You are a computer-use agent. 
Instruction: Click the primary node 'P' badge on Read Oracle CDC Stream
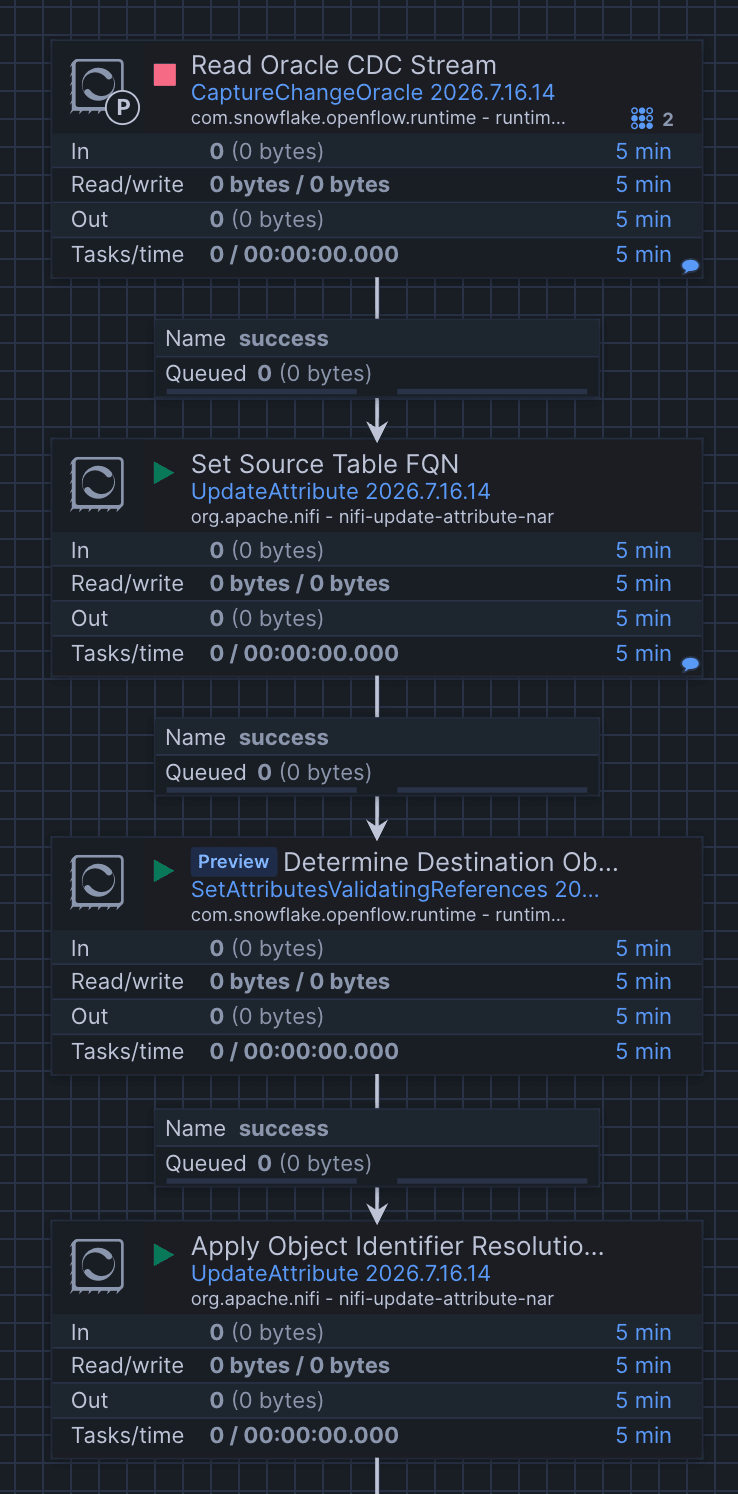point(123,107)
